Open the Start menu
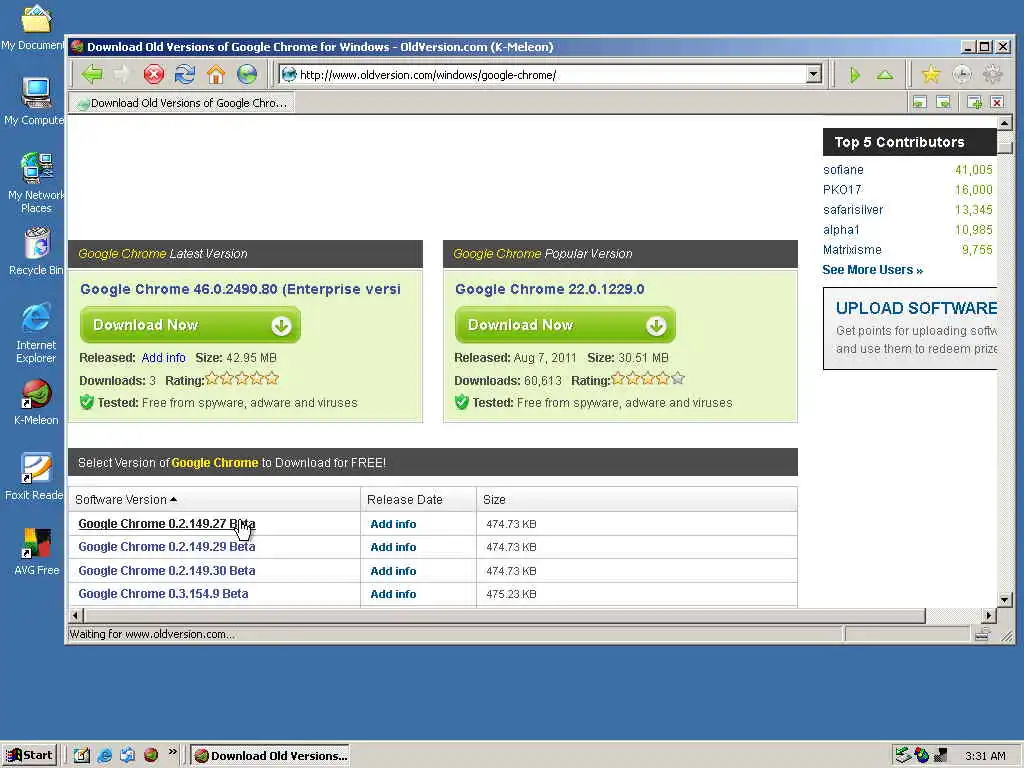Viewport: 1024px width, 768px height. [x=30, y=756]
